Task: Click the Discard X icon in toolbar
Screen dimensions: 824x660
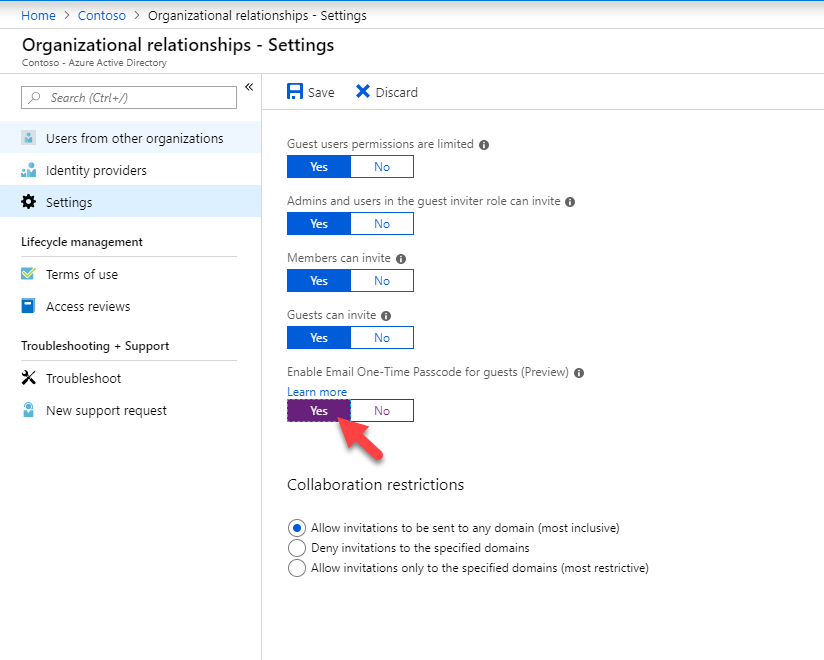Action: click(364, 91)
